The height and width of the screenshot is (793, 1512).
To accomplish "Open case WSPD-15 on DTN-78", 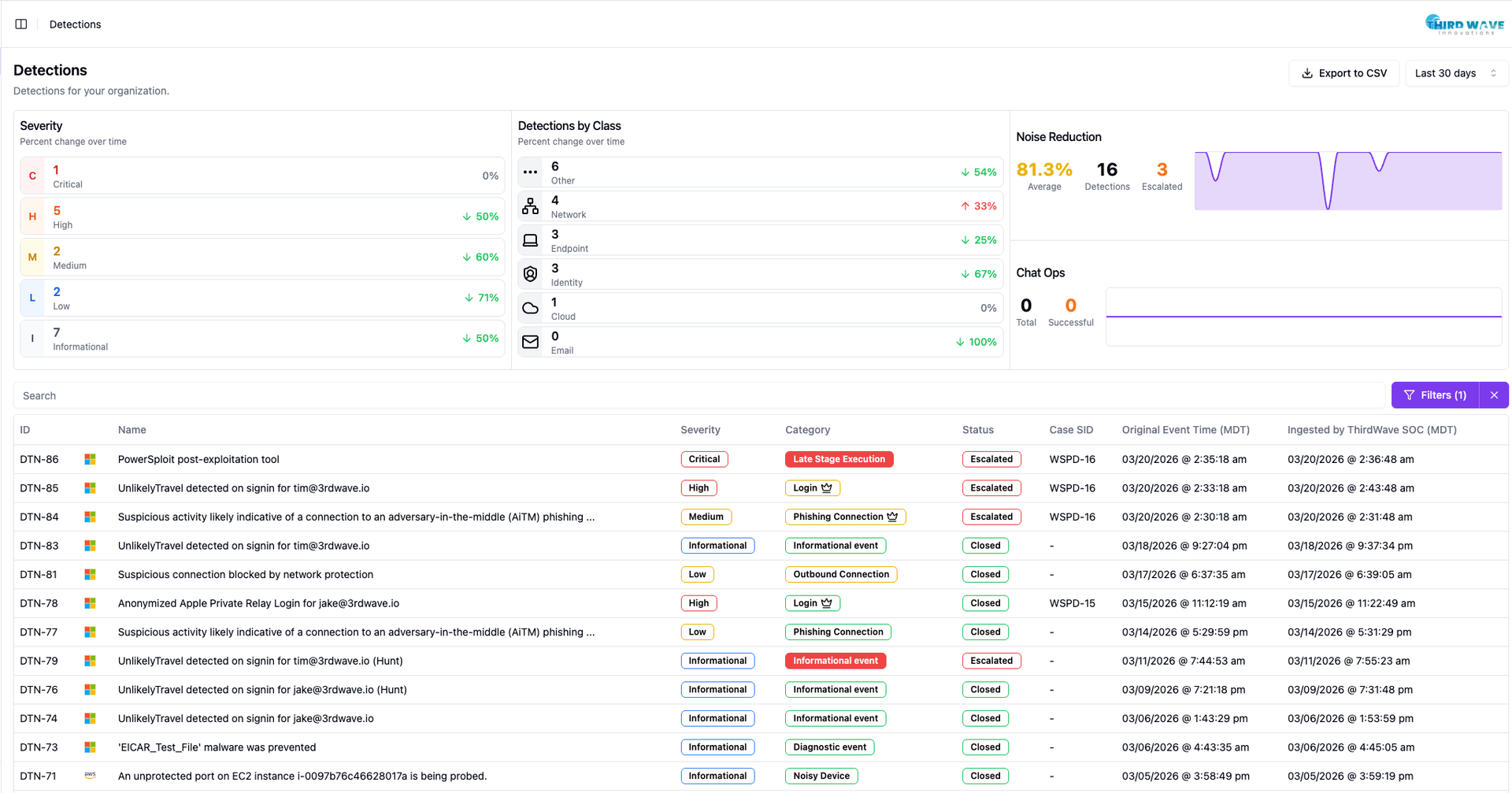I will point(1072,603).
